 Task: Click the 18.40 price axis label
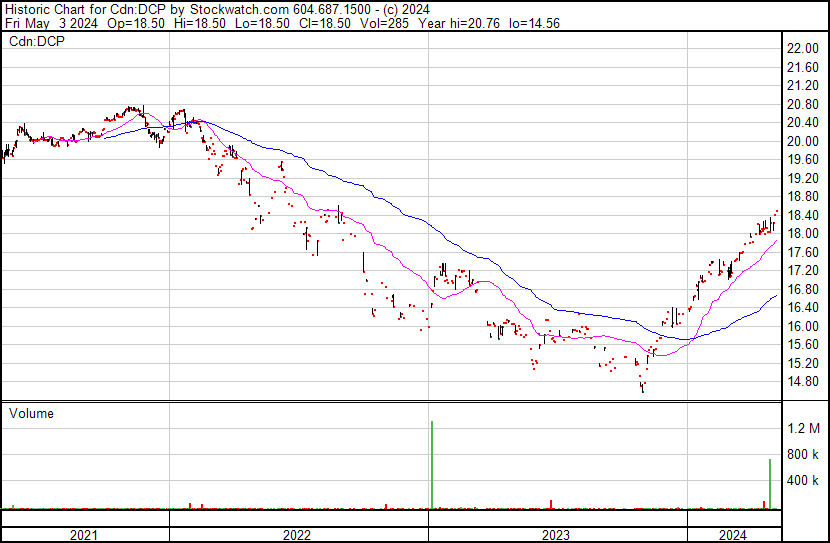pyautogui.click(x=803, y=215)
